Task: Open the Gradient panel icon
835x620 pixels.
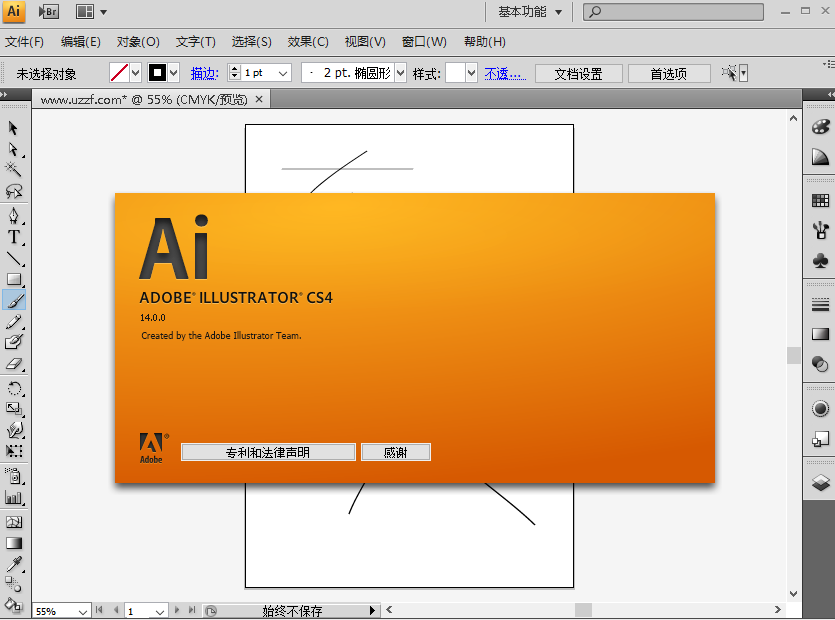Action: tap(820, 334)
